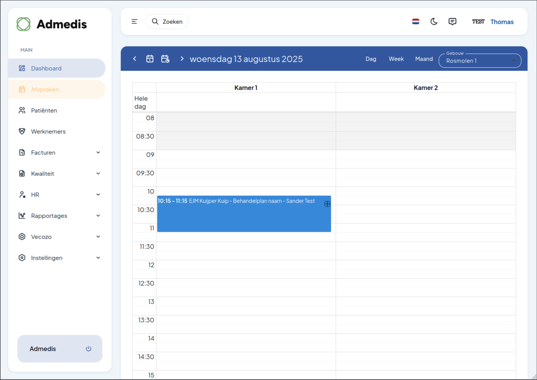The width and height of the screenshot is (537, 380).
Task: Expand the Rapportages submenu chevron
Action: click(x=98, y=216)
